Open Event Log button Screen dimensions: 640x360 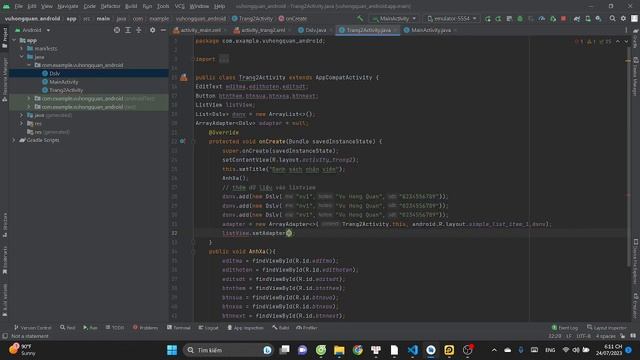pyautogui.click(x=565, y=328)
